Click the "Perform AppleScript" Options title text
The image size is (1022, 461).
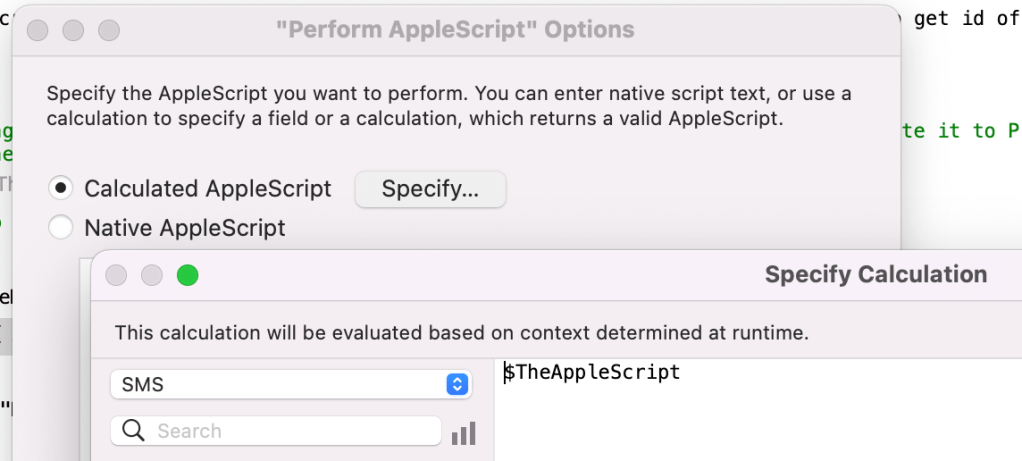454,29
